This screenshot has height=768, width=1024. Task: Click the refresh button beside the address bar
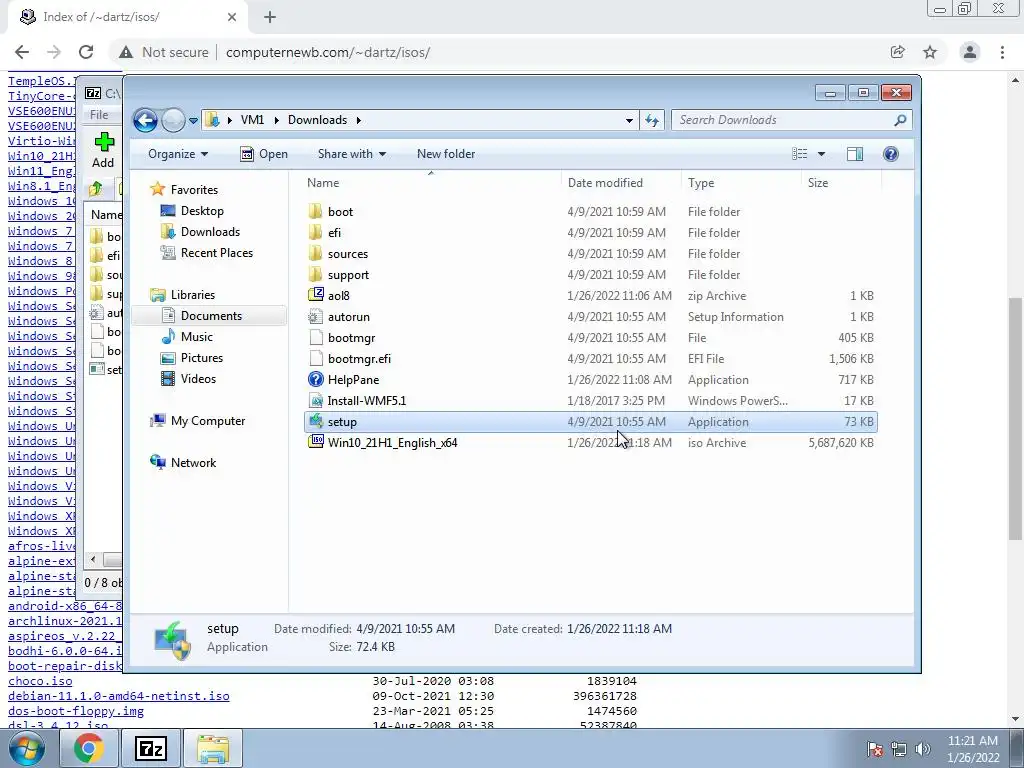652,120
